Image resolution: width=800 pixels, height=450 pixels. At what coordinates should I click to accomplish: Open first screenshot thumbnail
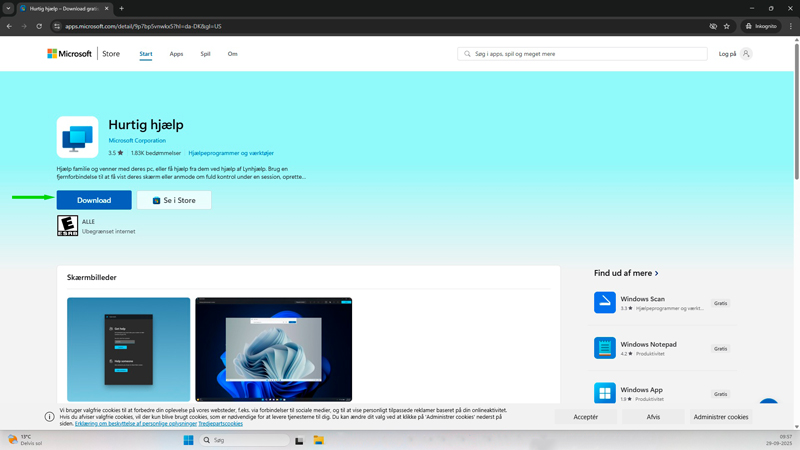(x=129, y=349)
